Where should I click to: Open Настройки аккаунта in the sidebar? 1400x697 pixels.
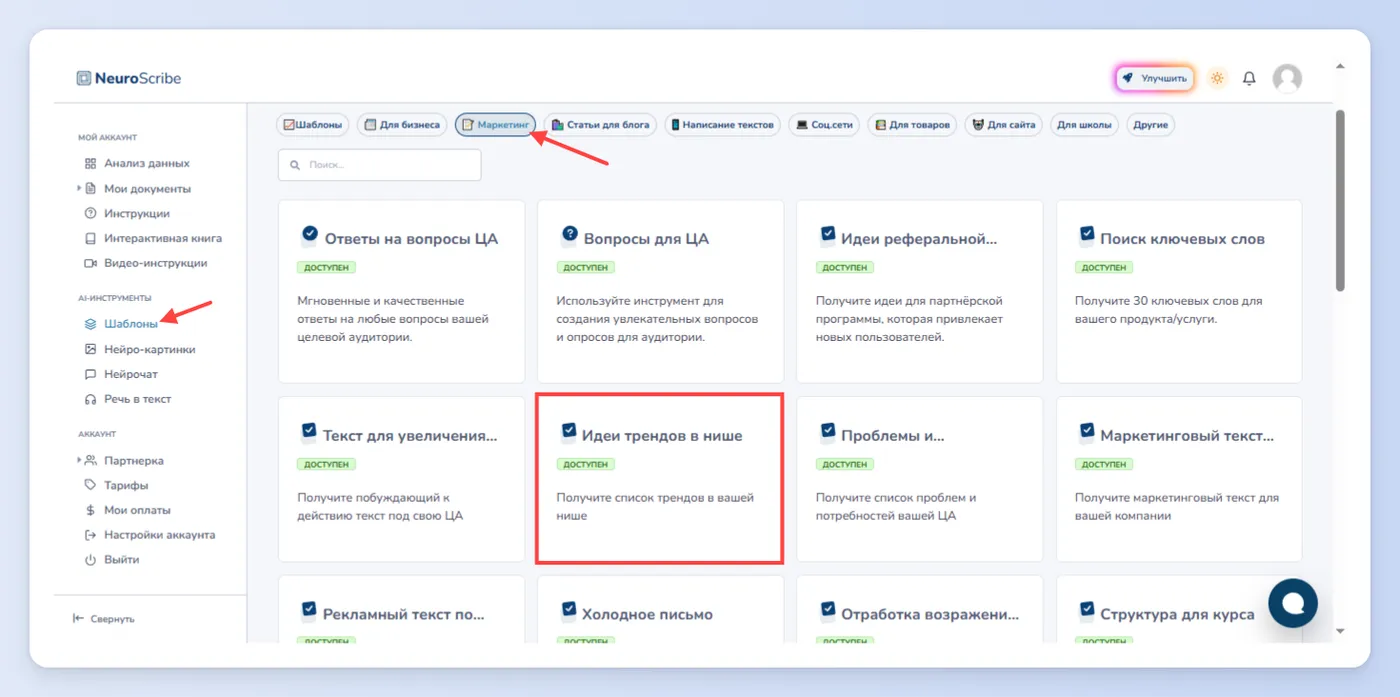pos(149,535)
